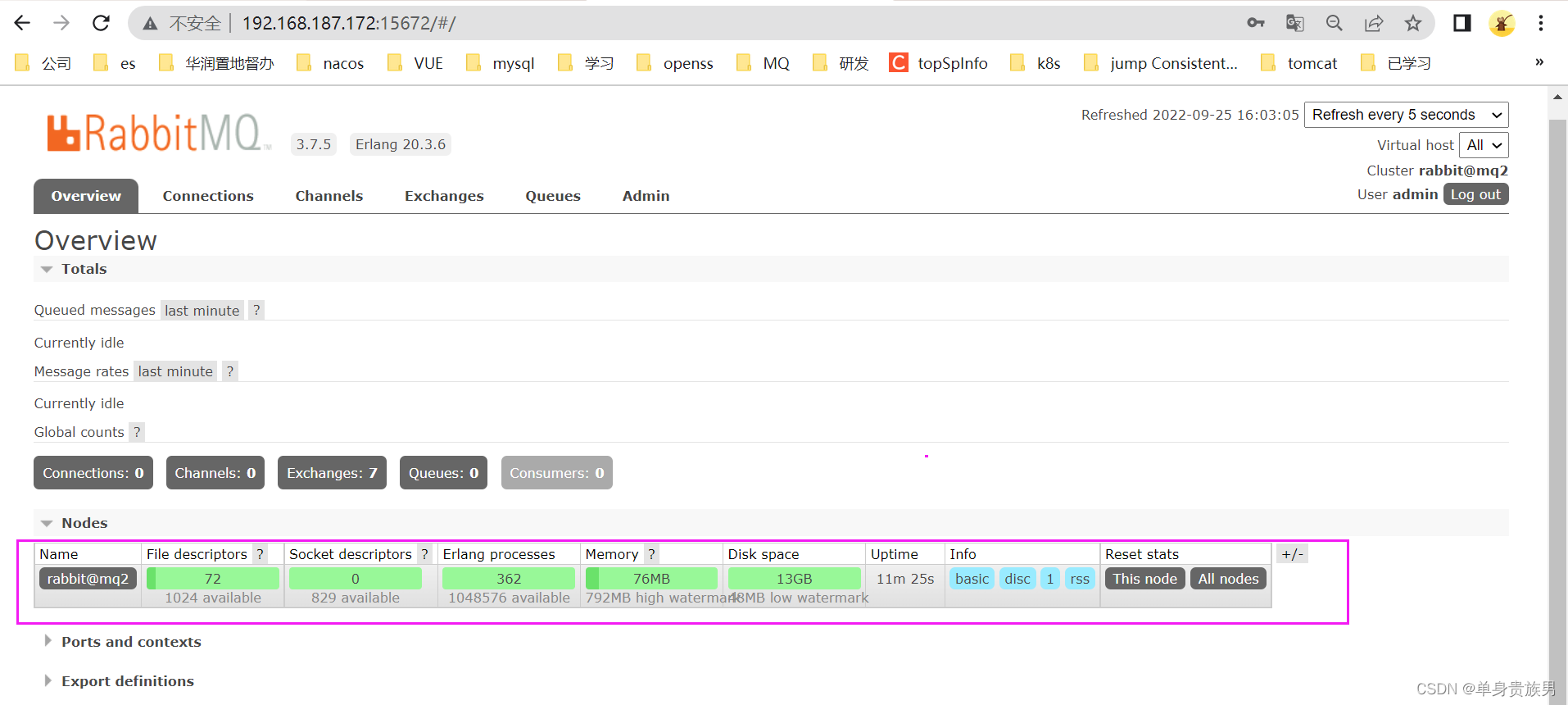Switch to the Admin tab
This screenshot has height=705, width=1568.
646,196
